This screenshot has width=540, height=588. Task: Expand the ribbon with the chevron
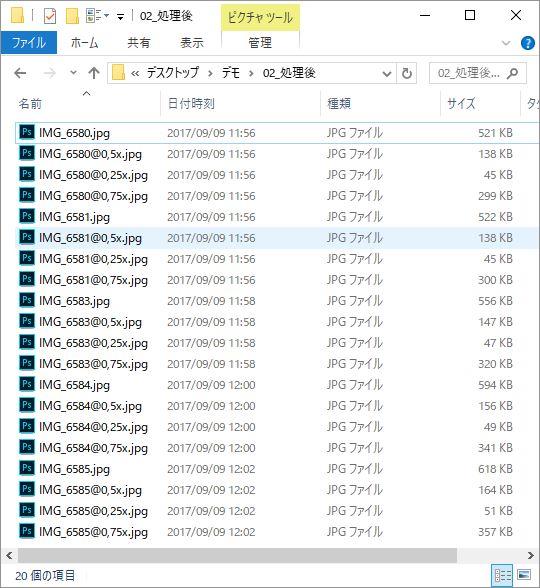[506, 43]
